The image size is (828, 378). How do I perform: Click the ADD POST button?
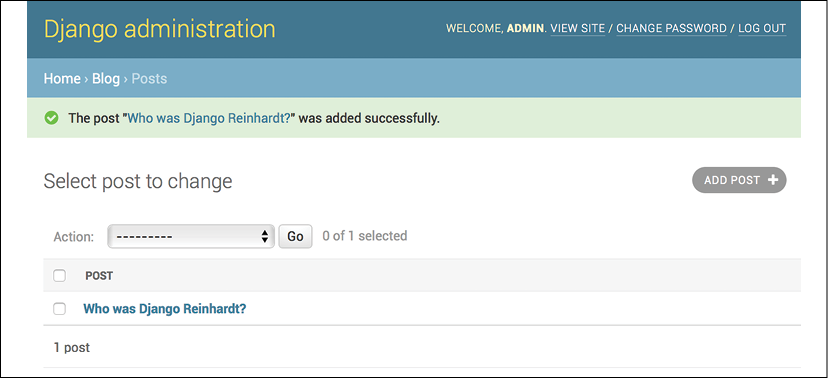739,180
